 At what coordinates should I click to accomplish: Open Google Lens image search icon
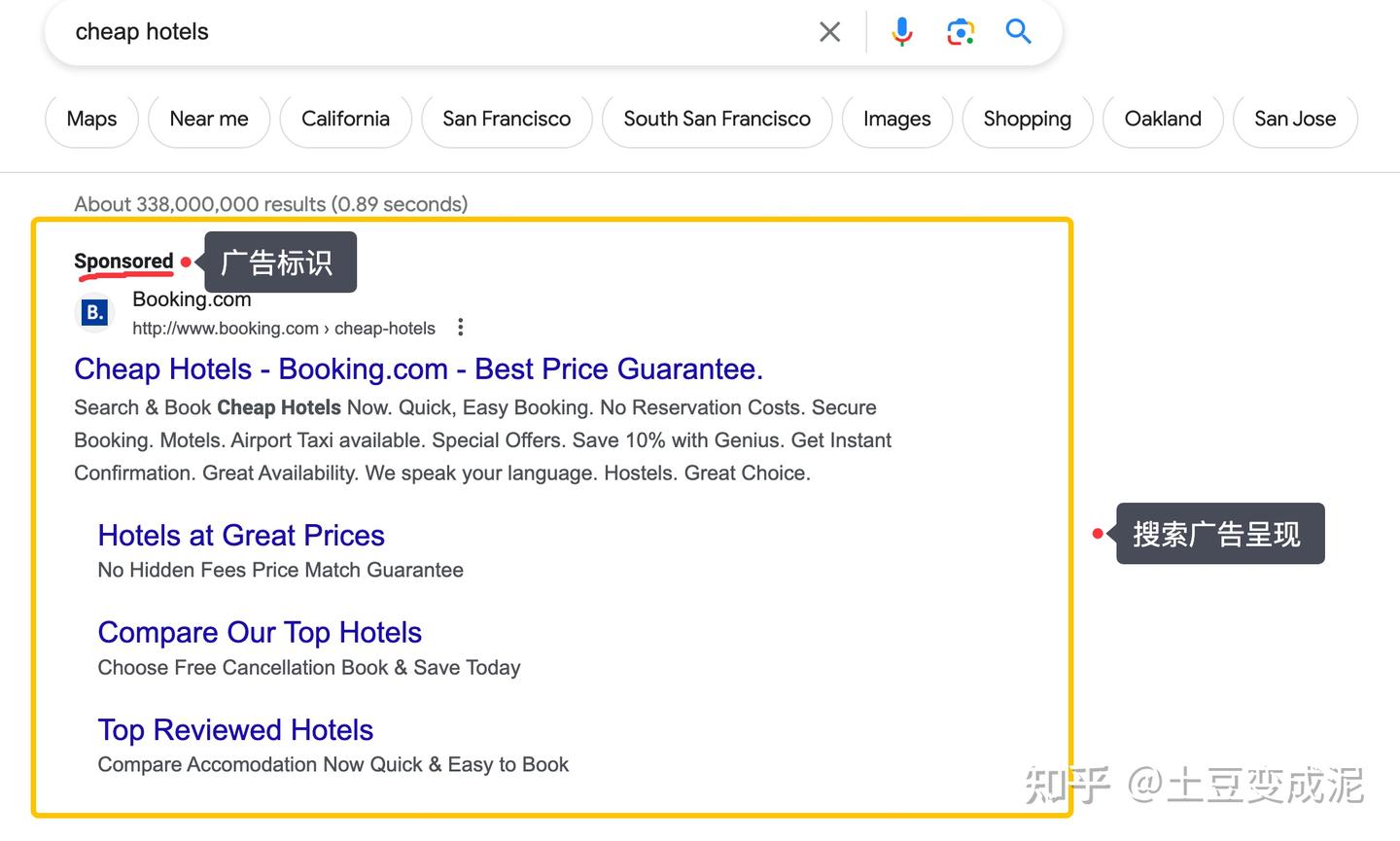[961, 32]
